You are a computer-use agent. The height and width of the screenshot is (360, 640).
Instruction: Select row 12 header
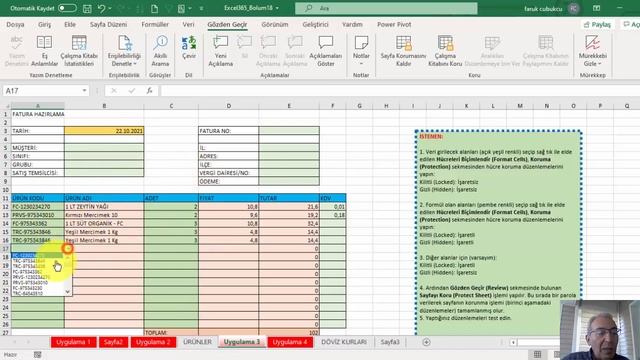(x=5, y=207)
